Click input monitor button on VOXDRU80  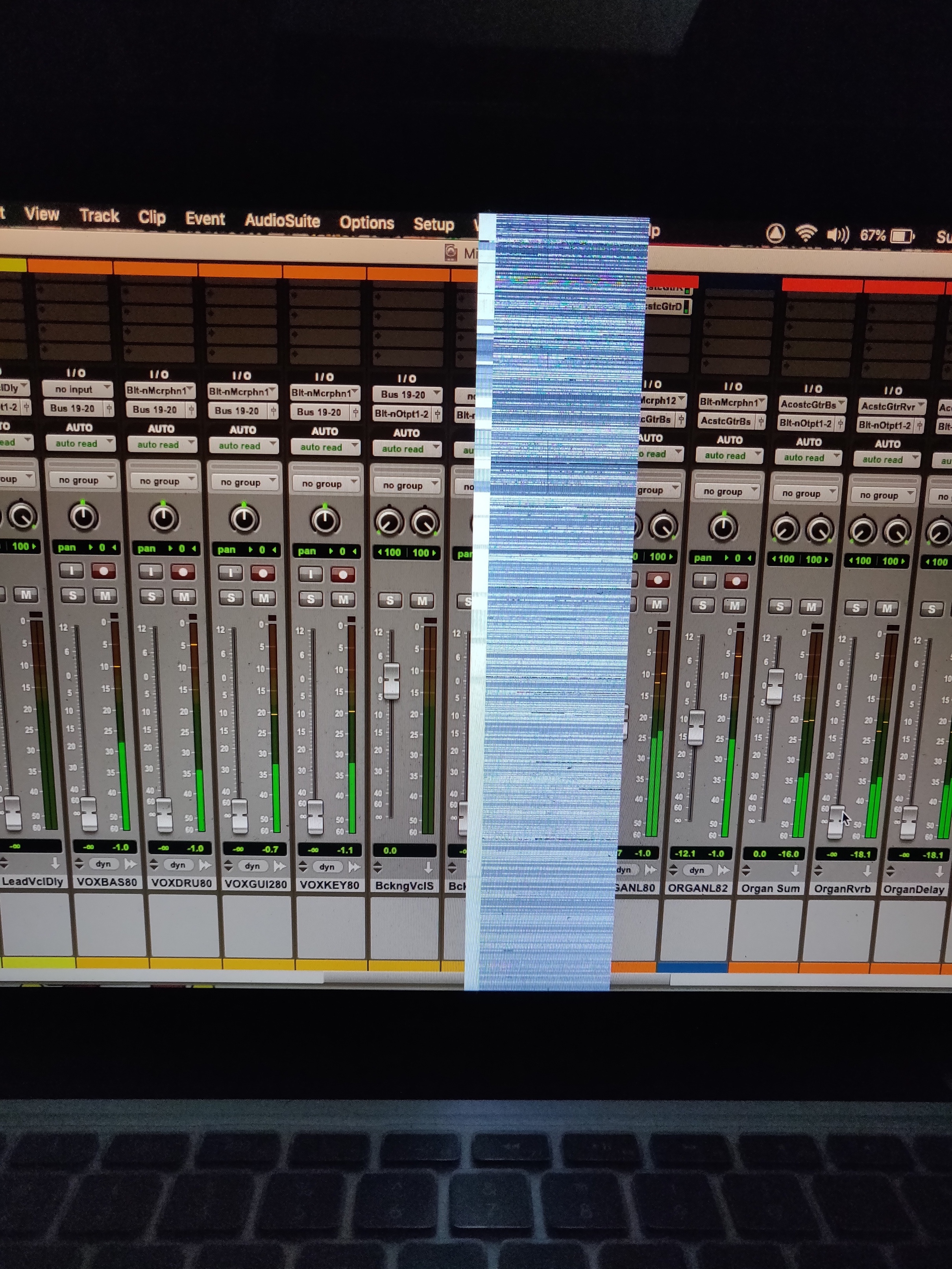(x=150, y=571)
